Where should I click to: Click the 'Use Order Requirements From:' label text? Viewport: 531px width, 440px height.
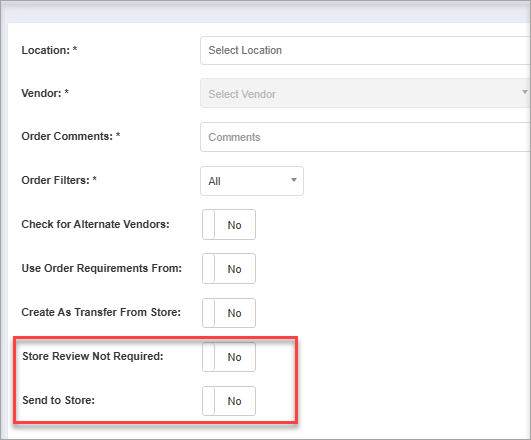102,268
